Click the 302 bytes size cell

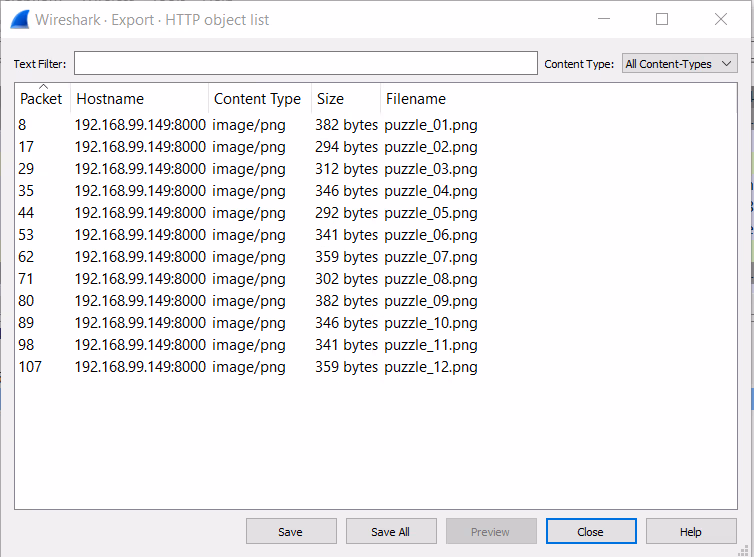[x=346, y=279]
